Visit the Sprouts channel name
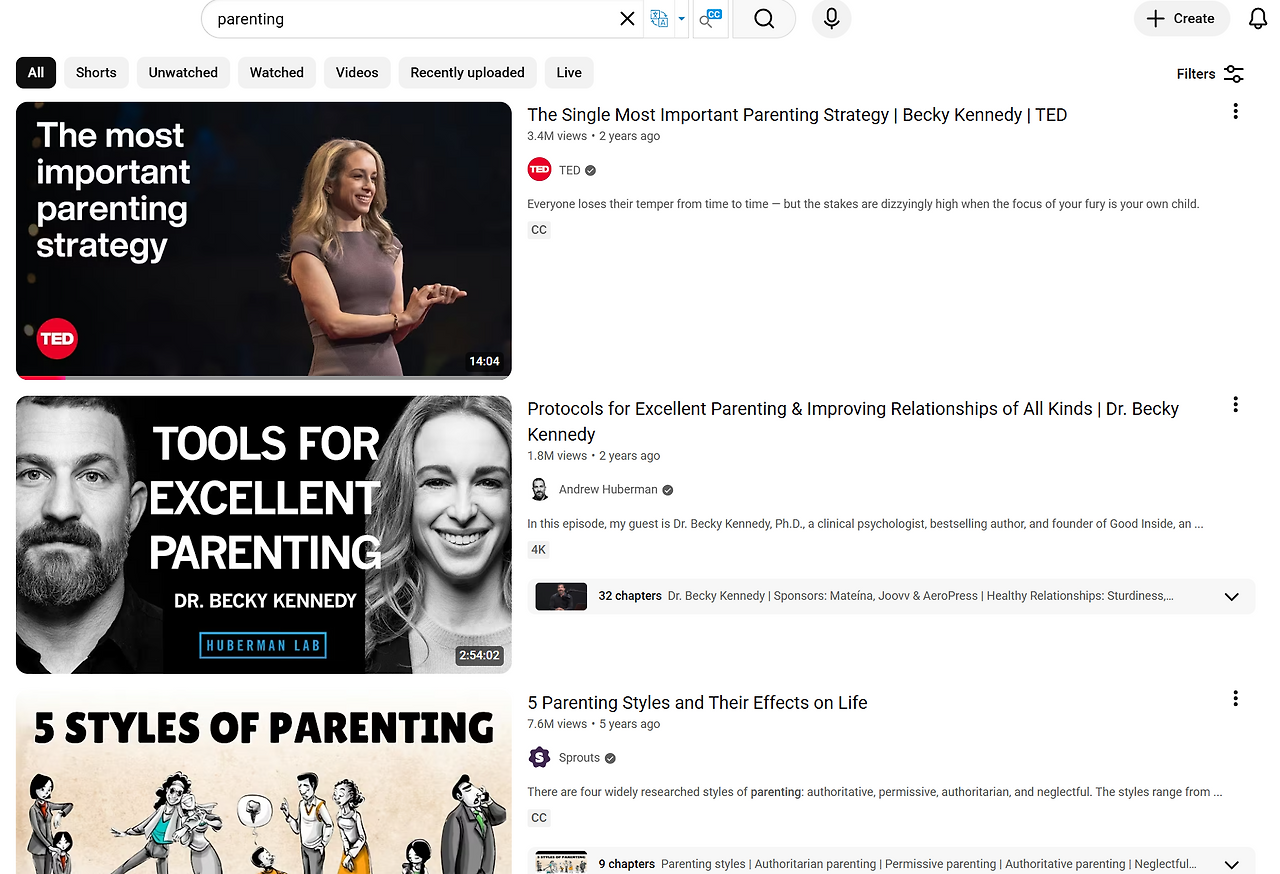The image size is (1280, 874). click(x=579, y=758)
